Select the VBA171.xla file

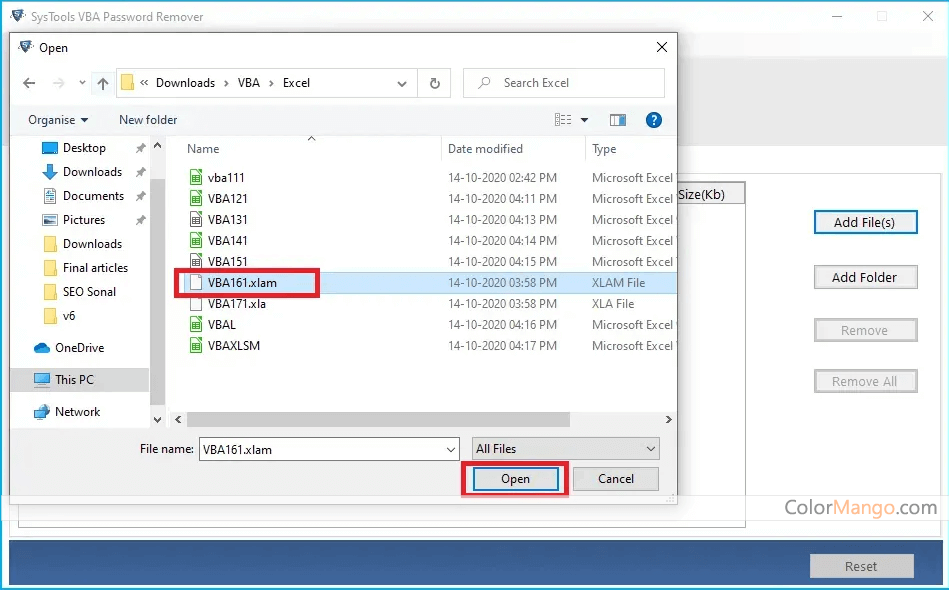[x=236, y=304]
